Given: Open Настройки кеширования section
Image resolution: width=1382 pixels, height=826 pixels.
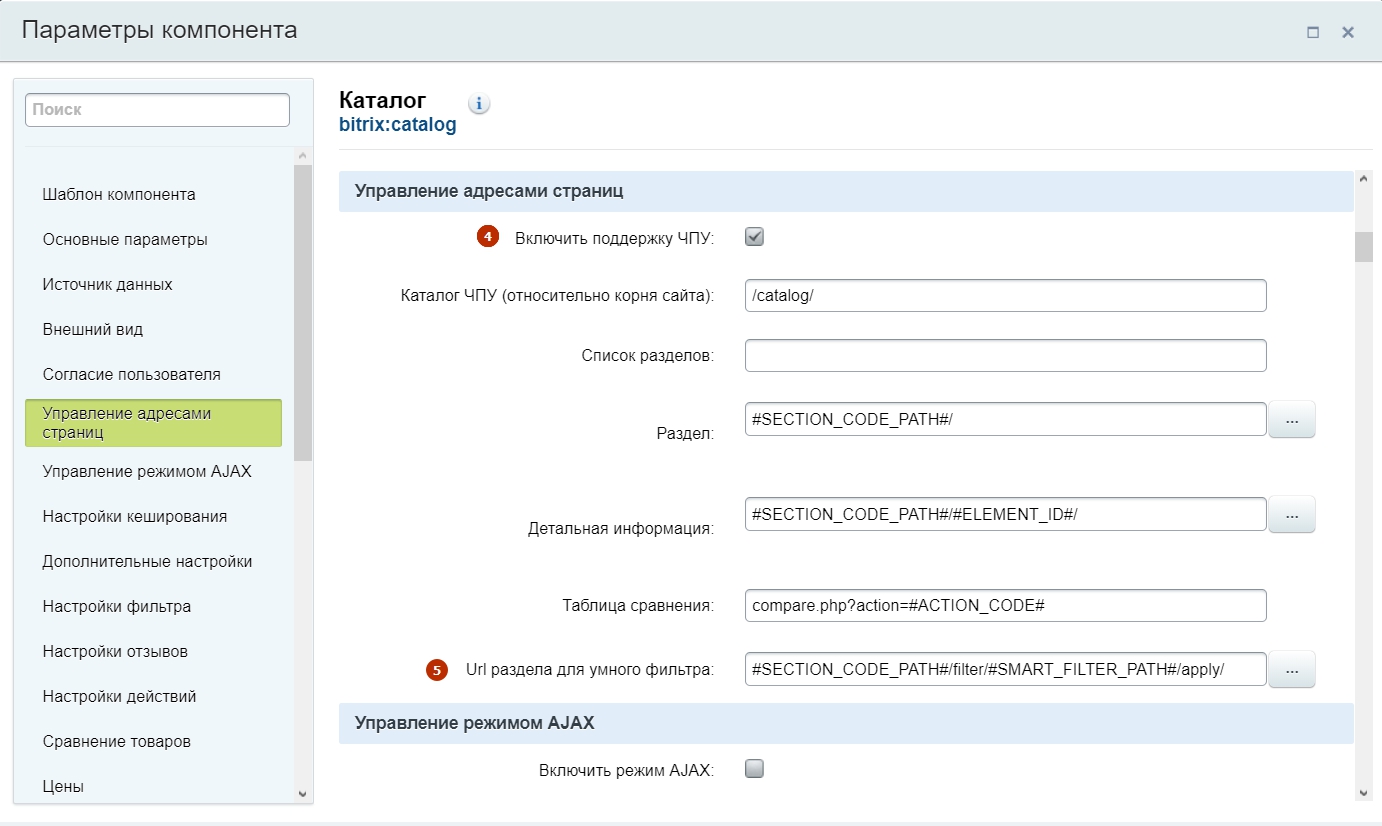Looking at the screenshot, I should click(135, 517).
